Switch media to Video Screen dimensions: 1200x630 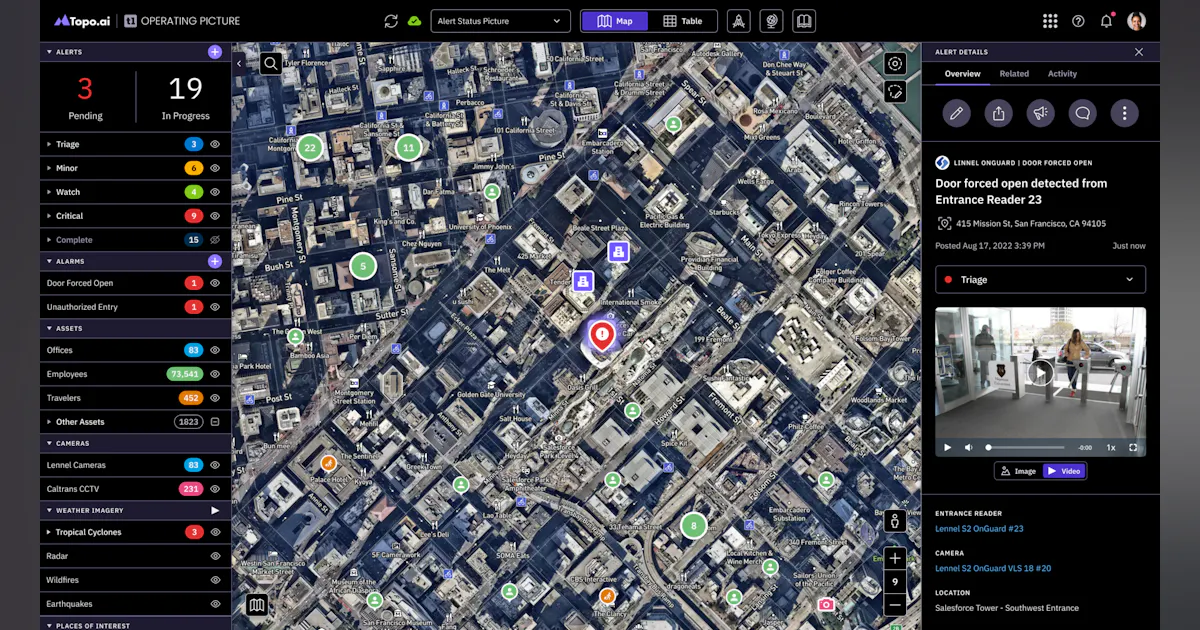point(1063,471)
